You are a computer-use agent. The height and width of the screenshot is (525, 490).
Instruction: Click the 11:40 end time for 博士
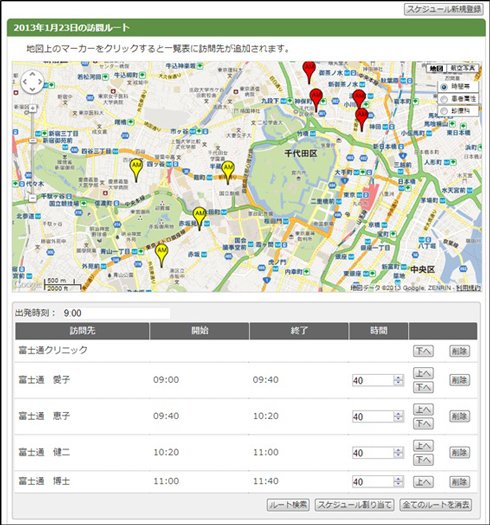tap(266, 481)
